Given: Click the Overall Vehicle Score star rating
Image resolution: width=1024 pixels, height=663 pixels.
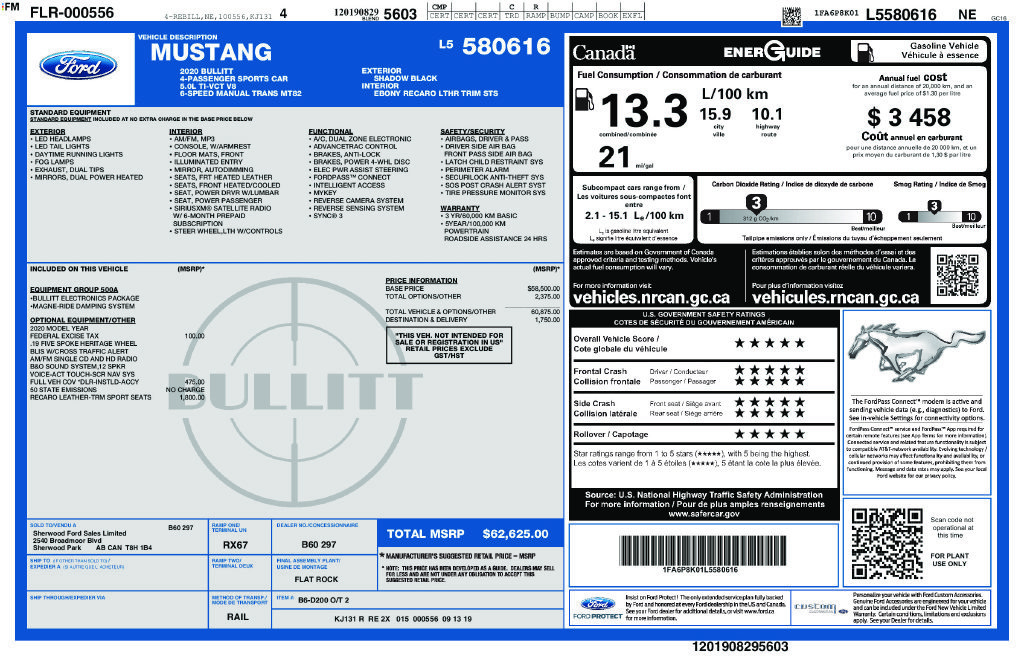Looking at the screenshot, I should pyautogui.click(x=769, y=343).
